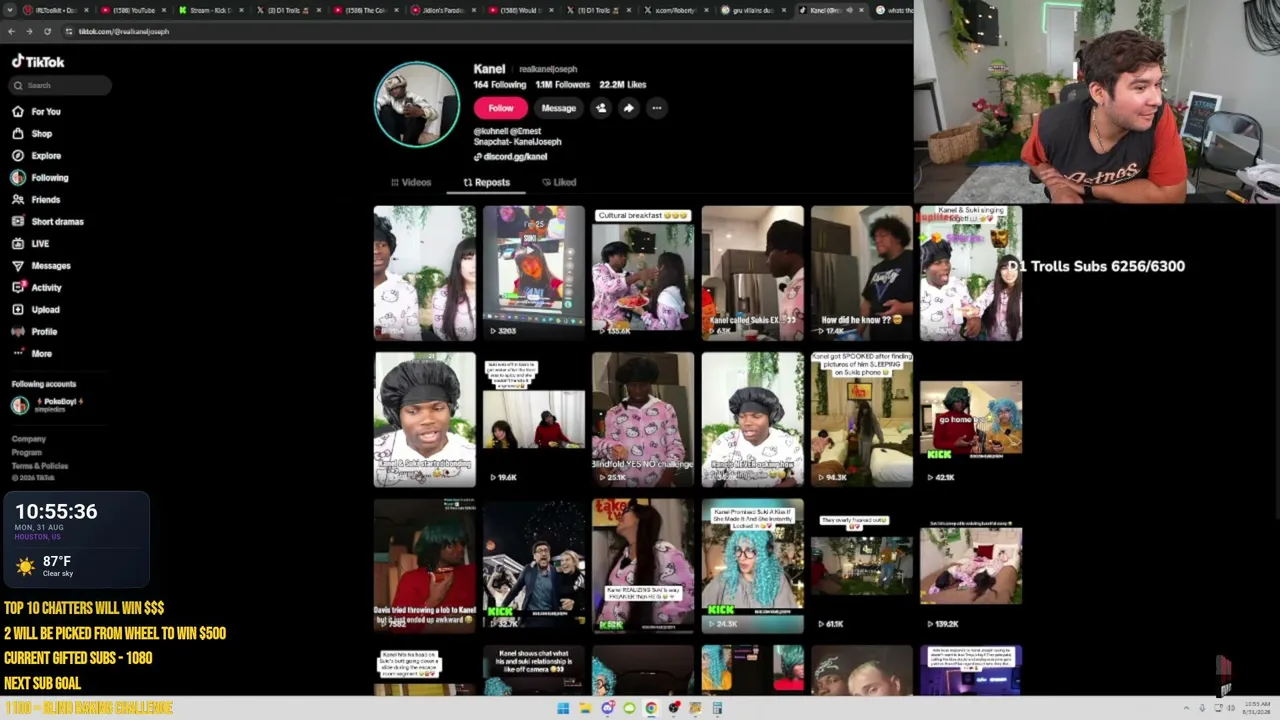The image size is (1280, 720).
Task: Show hidden system tray icons
Action: pyautogui.click(x=1186, y=709)
